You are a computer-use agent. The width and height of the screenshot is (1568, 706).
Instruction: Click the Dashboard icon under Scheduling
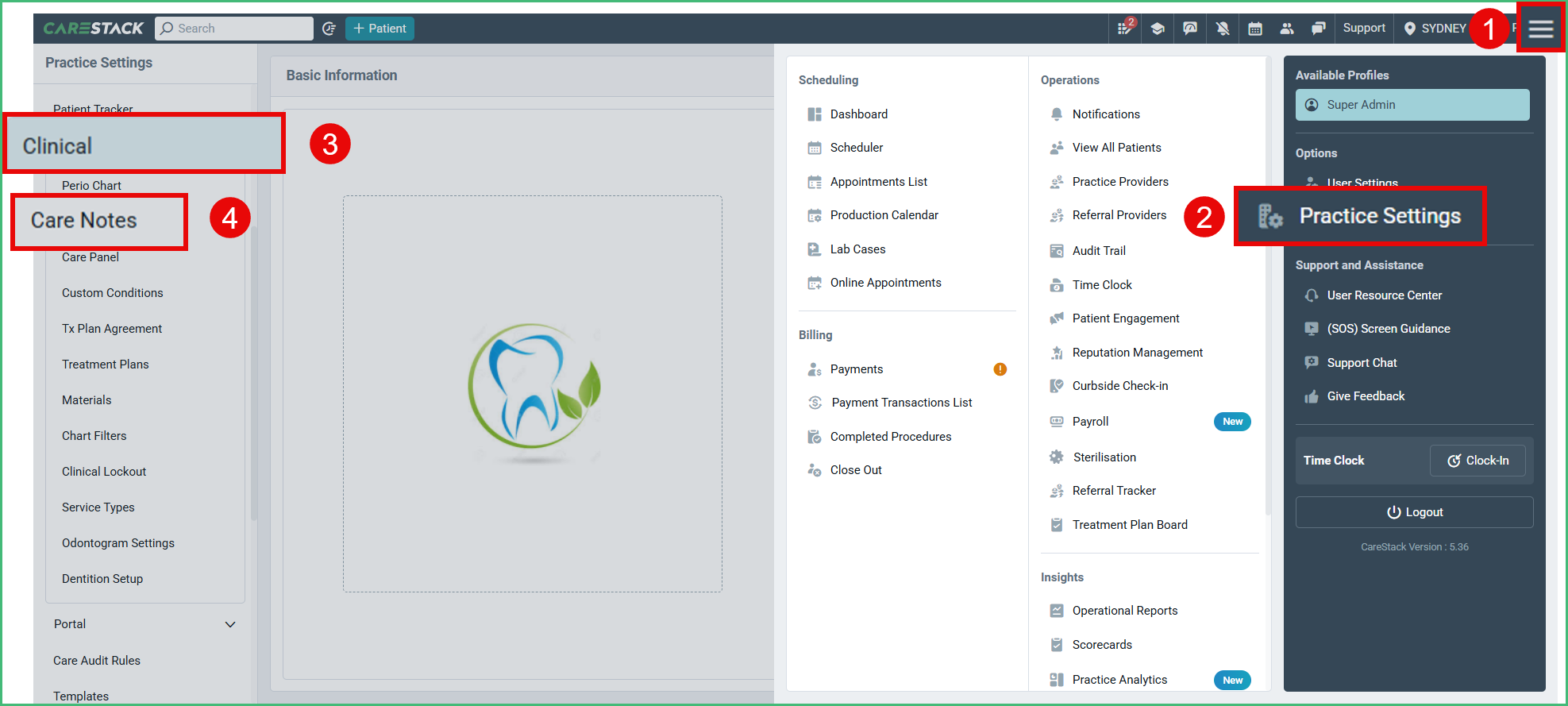coord(815,114)
